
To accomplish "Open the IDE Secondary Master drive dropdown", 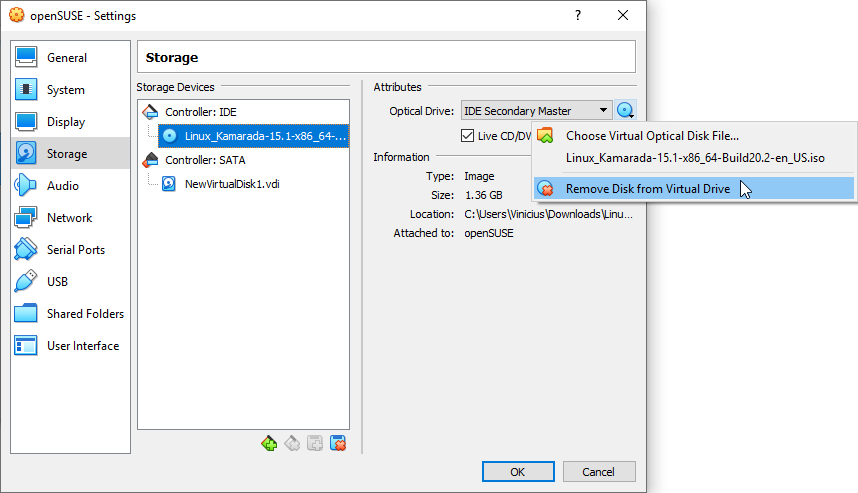I will click(535, 111).
